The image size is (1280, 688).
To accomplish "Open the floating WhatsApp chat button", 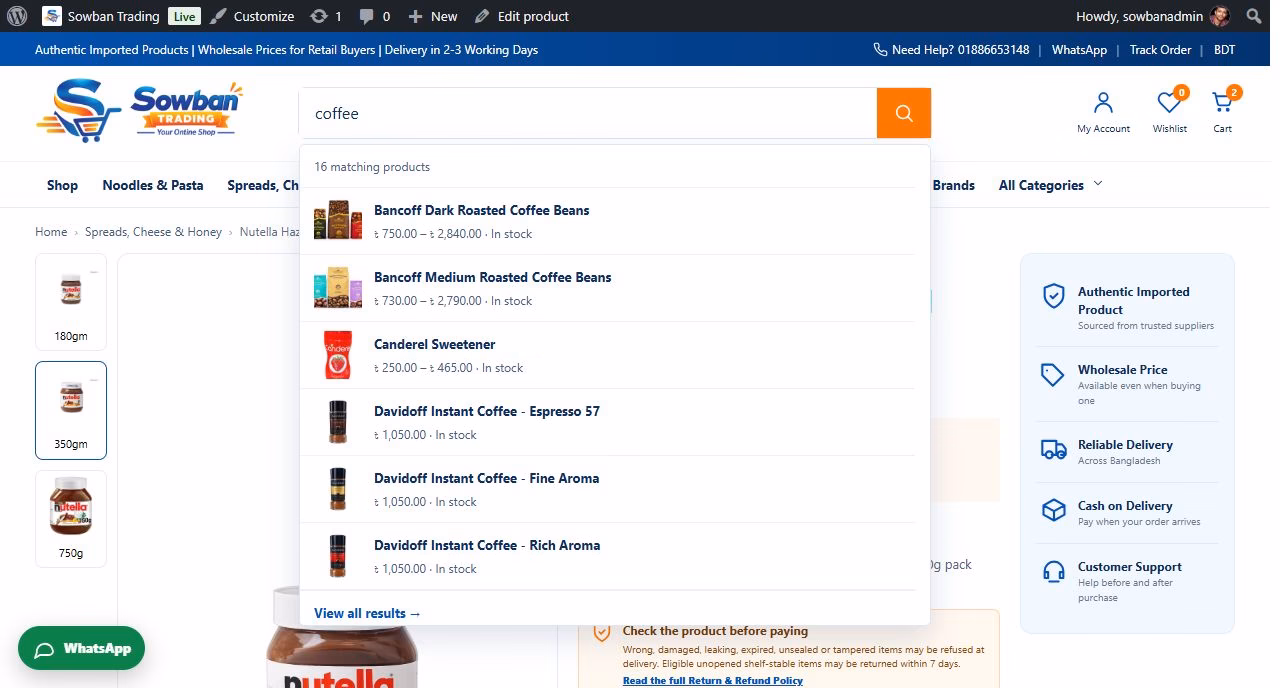I will (82, 649).
